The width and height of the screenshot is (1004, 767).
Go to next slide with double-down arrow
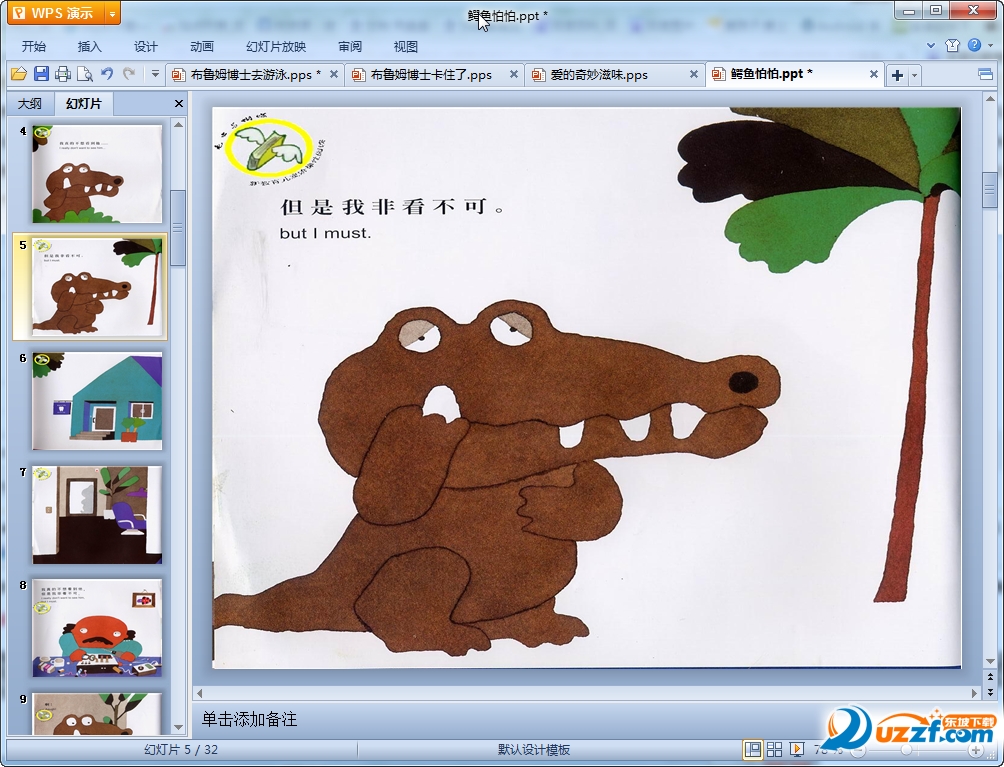[x=990, y=691]
